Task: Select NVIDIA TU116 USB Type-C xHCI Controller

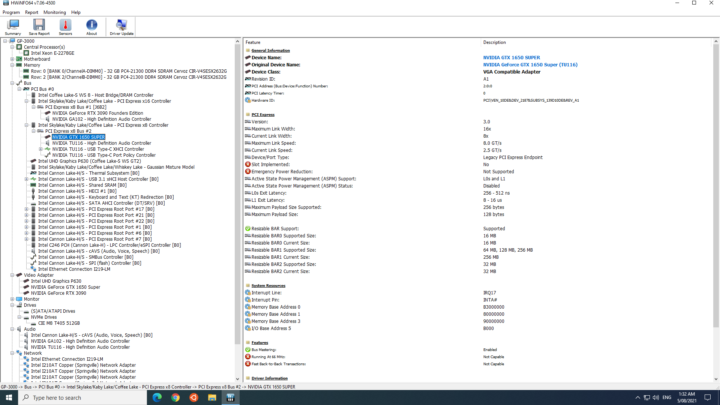Action: click(98, 149)
